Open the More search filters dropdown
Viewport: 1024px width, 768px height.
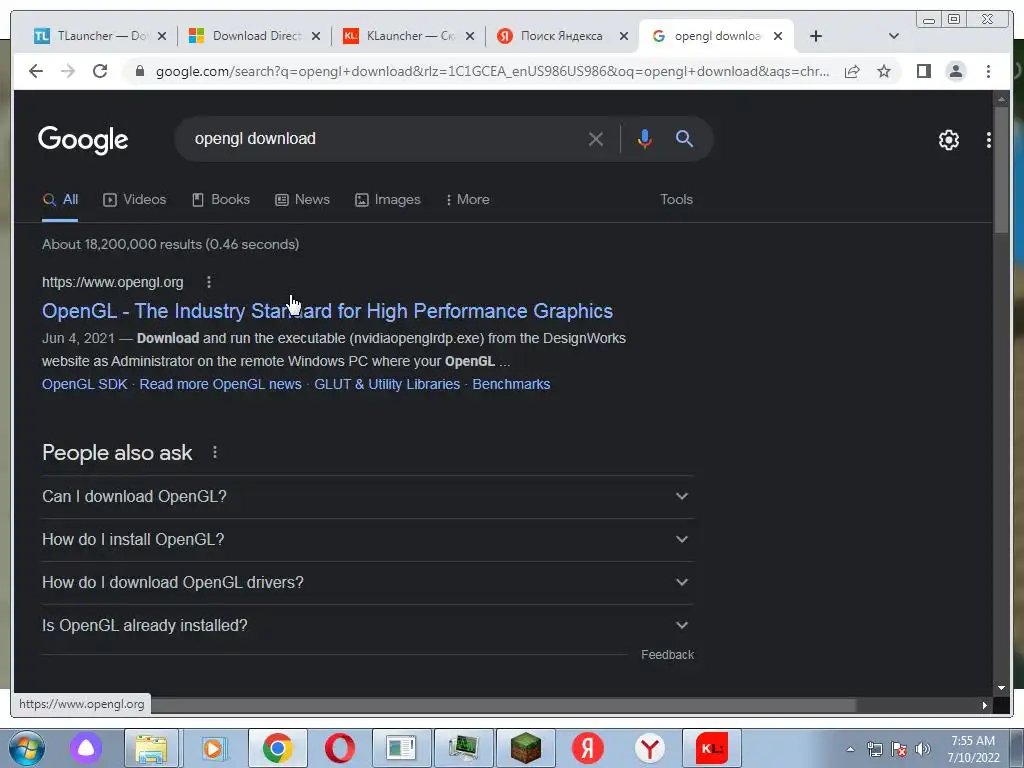point(468,200)
